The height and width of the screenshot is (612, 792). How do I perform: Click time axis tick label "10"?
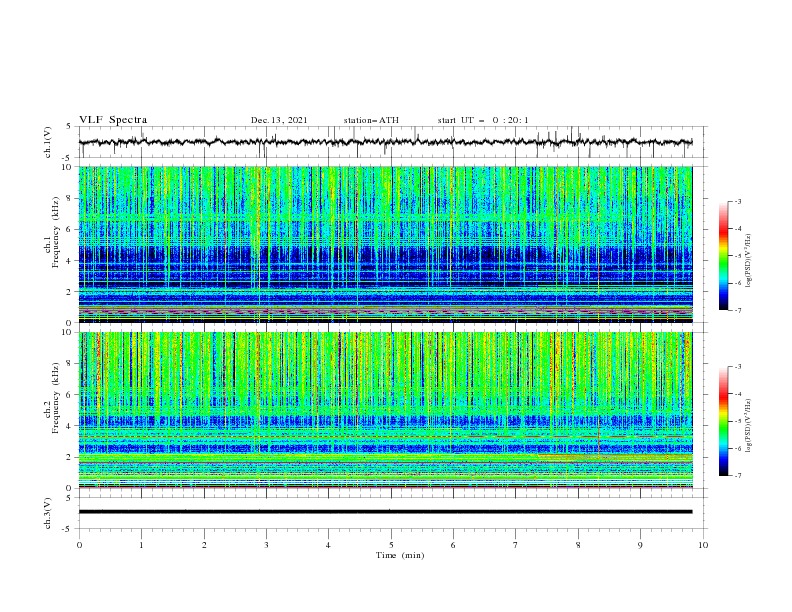[703, 545]
